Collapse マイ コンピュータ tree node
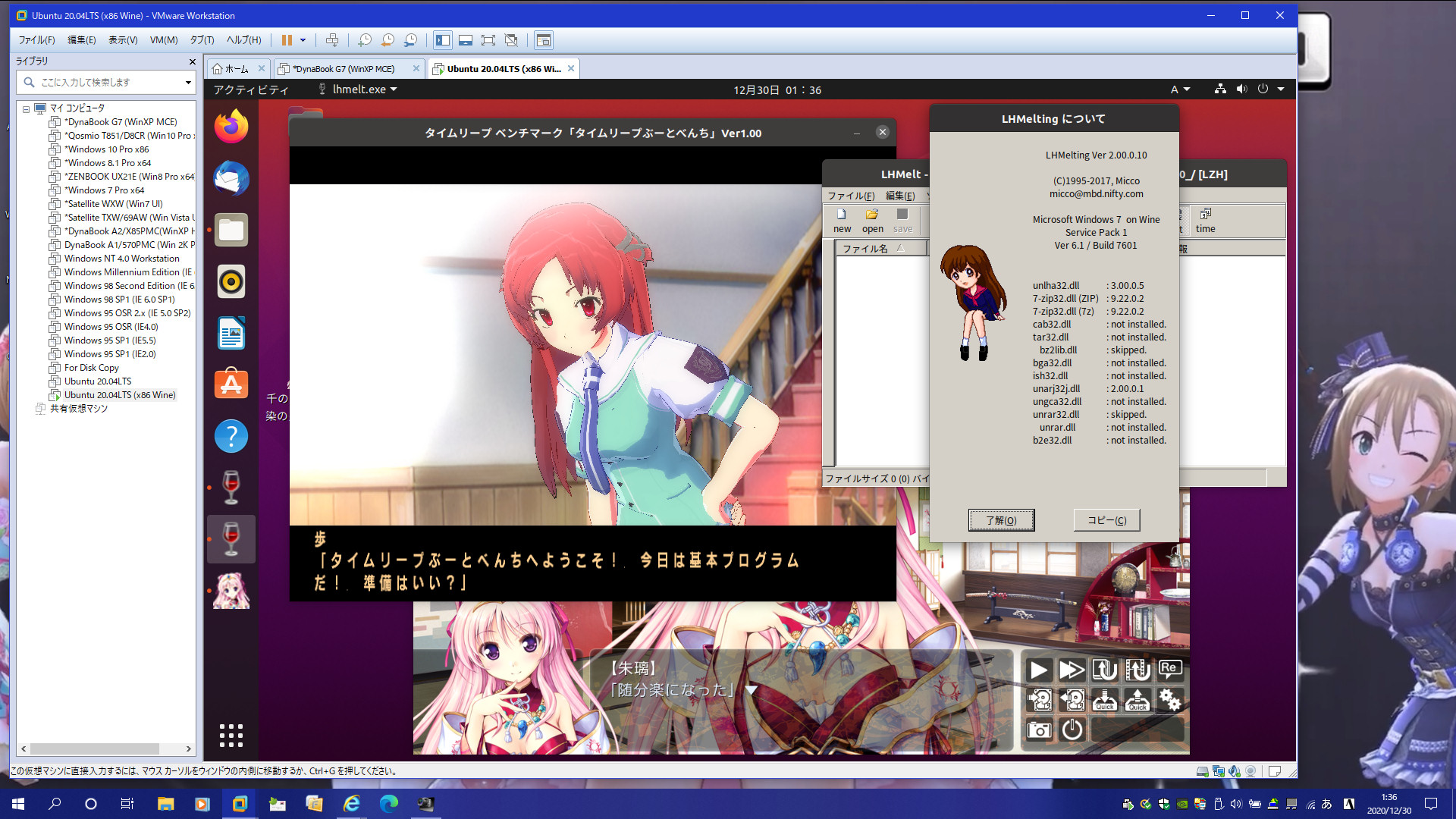 [x=26, y=109]
